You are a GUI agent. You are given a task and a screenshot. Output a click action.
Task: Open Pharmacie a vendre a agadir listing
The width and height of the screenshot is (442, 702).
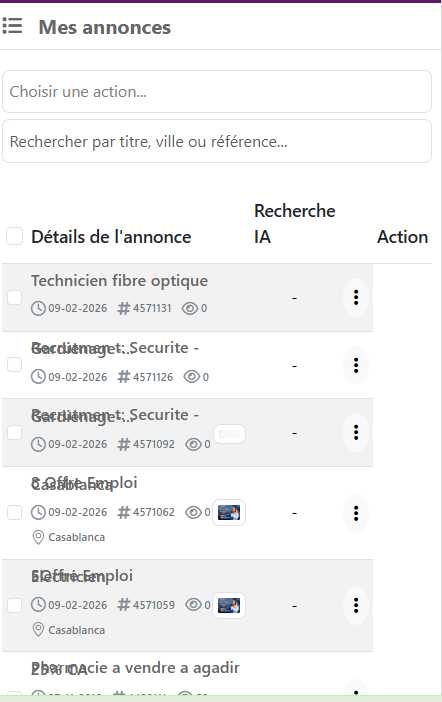[135, 668]
